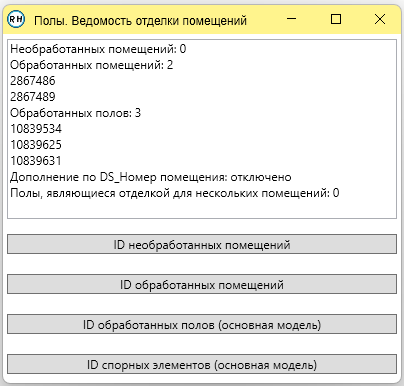Maximize the window with the square icon
This screenshot has height=386, width=404.
pos(336,19)
